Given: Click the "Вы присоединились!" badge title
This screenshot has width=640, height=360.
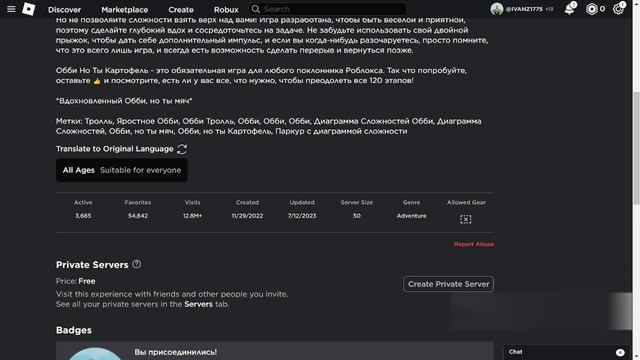Looking at the screenshot, I should [176, 352].
